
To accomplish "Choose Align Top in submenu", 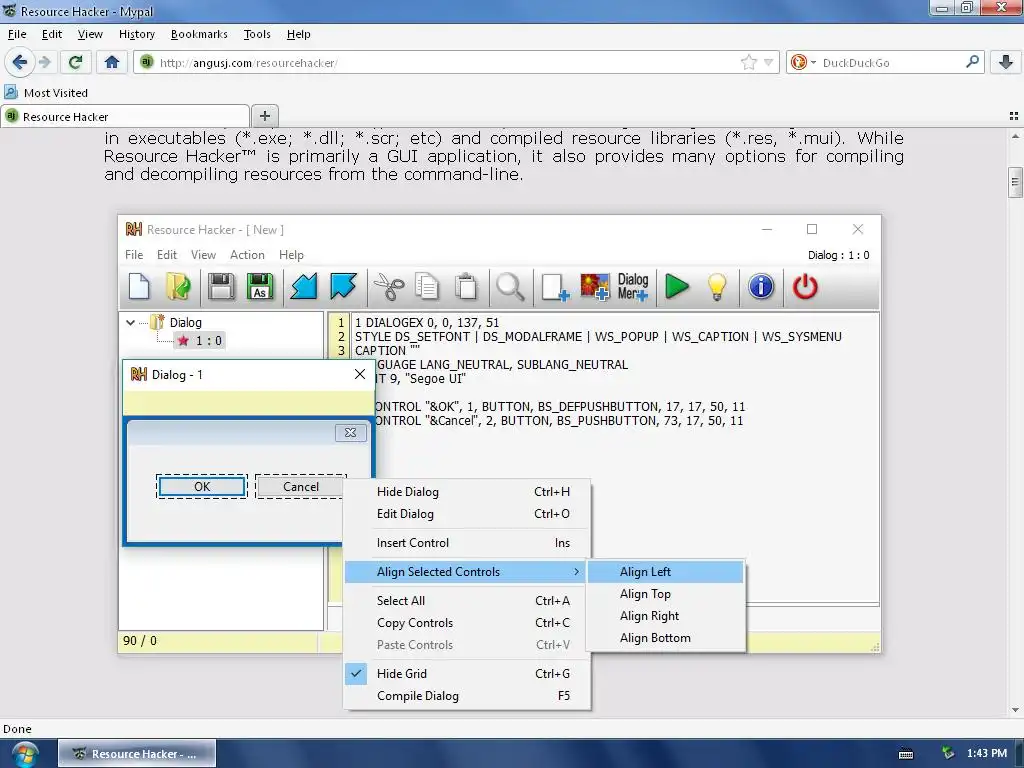I will (x=665, y=594).
